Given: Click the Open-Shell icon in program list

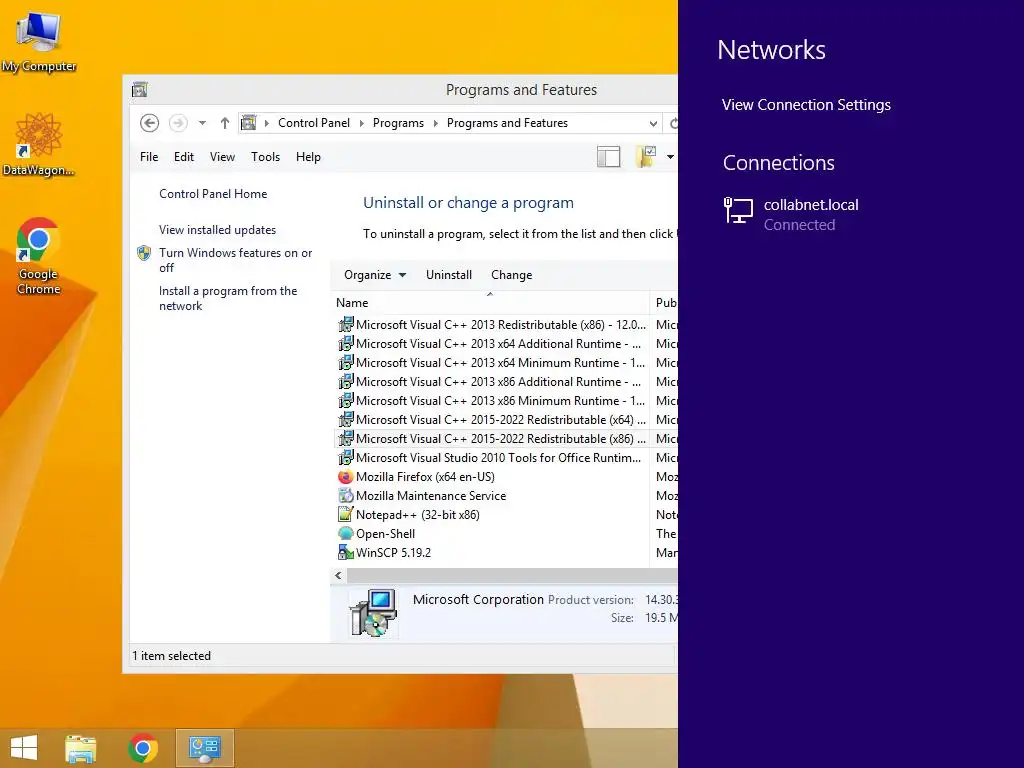Looking at the screenshot, I should click(345, 534).
